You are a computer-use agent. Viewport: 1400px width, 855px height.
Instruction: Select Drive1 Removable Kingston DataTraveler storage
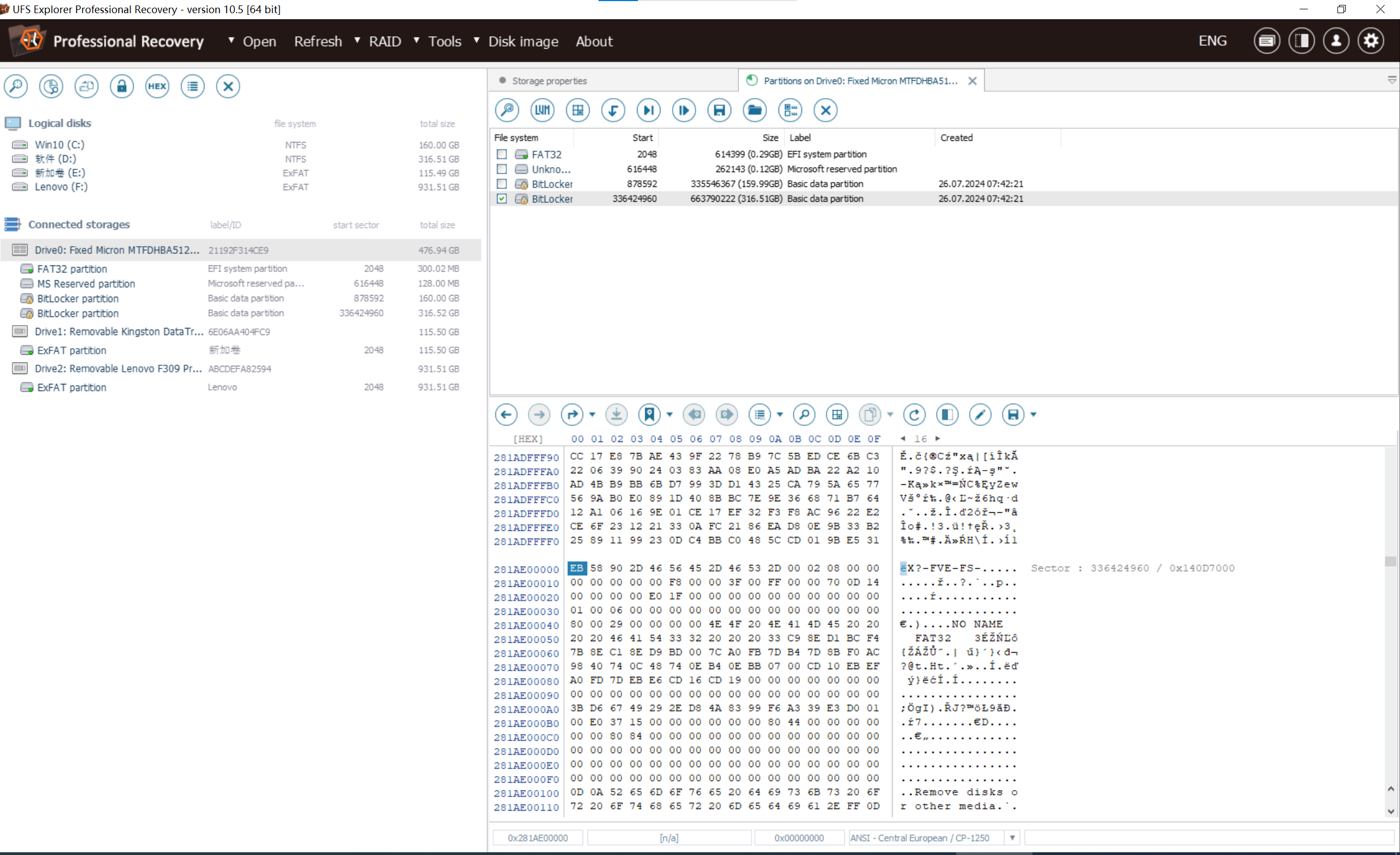coord(118,332)
